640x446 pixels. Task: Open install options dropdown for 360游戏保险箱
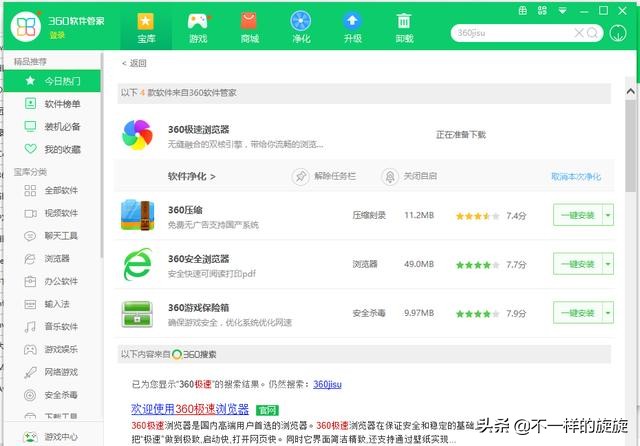click(608, 313)
